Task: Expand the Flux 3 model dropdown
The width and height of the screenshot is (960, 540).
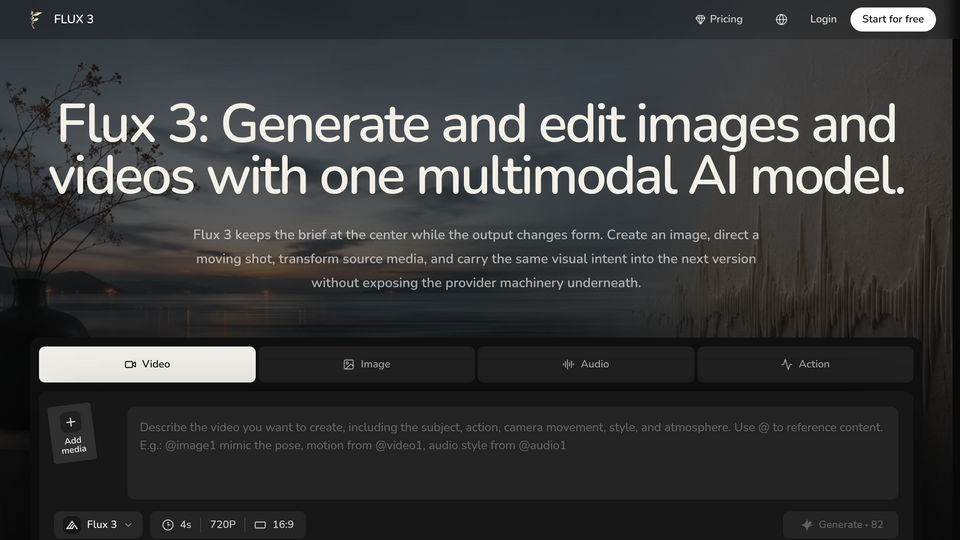Action: click(x=98, y=525)
